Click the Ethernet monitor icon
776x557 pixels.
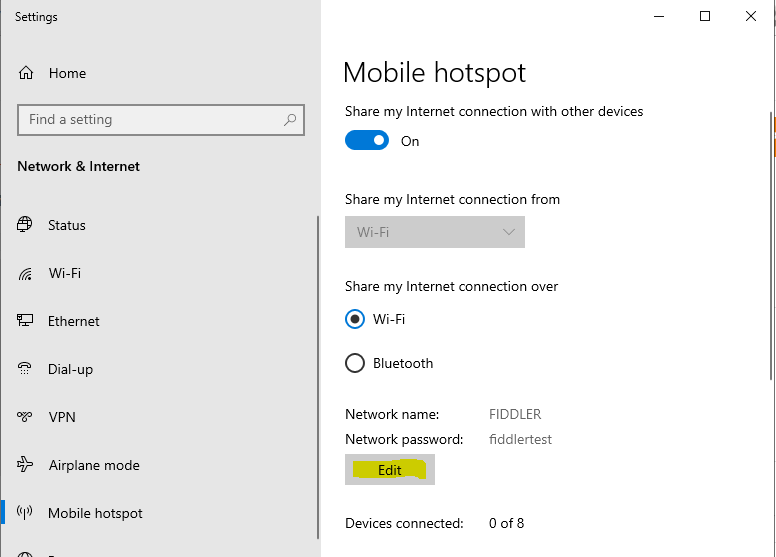(25, 320)
